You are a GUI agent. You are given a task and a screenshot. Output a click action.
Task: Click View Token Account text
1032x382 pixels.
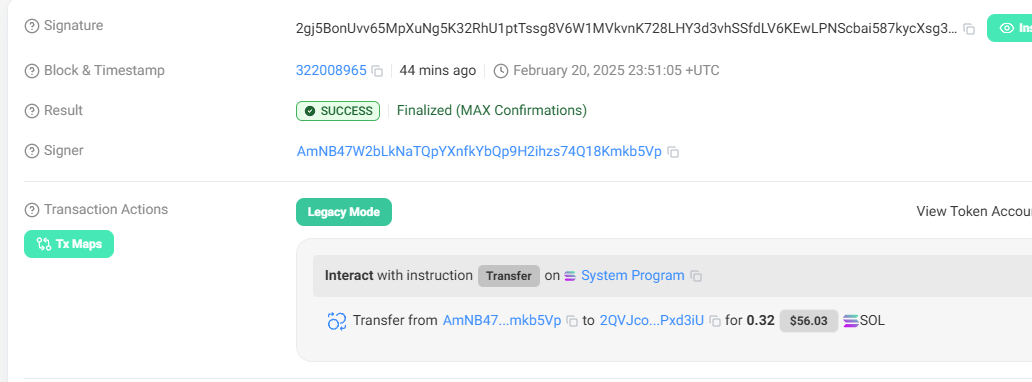pos(974,211)
